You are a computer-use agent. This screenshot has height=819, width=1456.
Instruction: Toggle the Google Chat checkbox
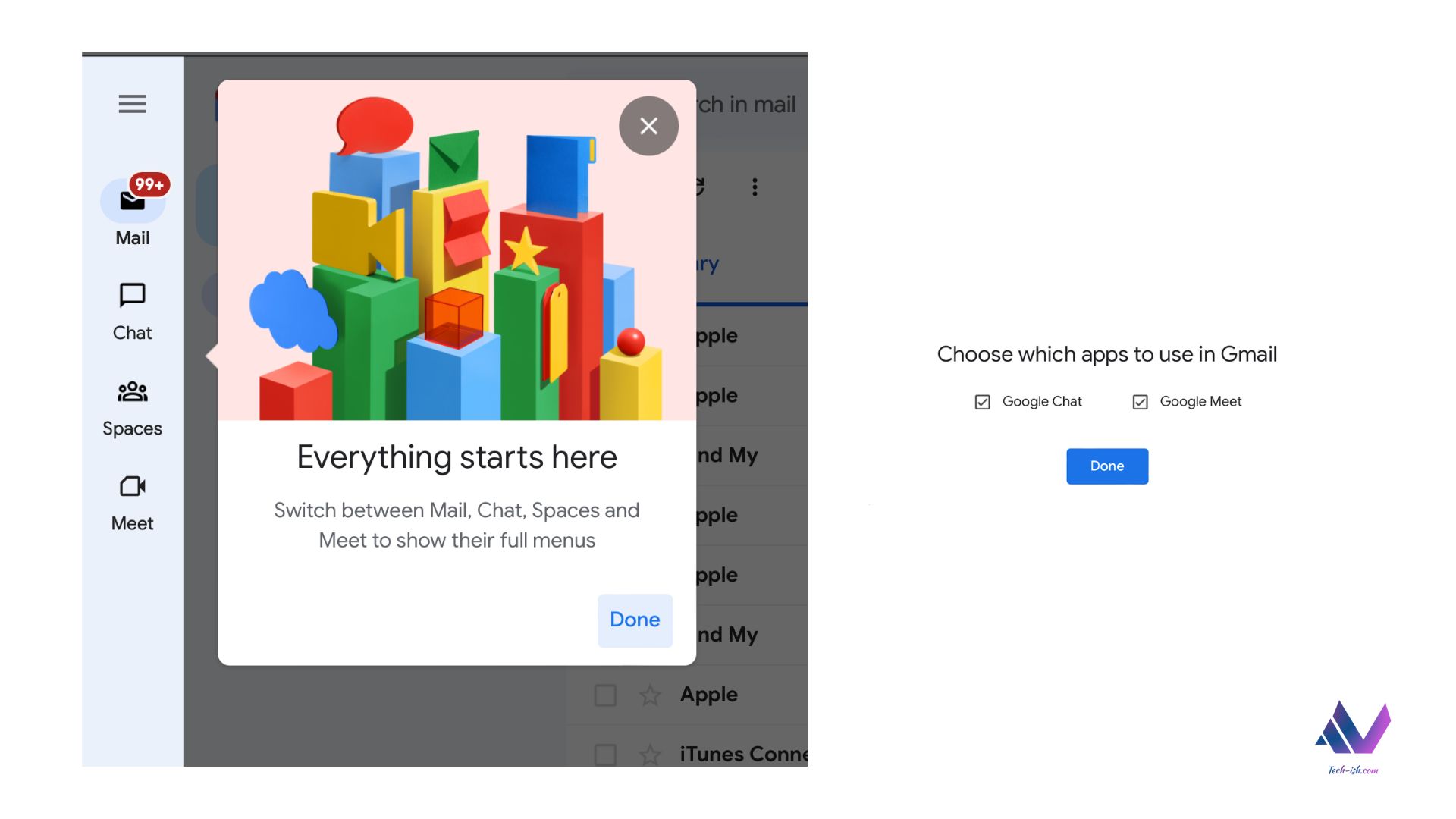[982, 402]
